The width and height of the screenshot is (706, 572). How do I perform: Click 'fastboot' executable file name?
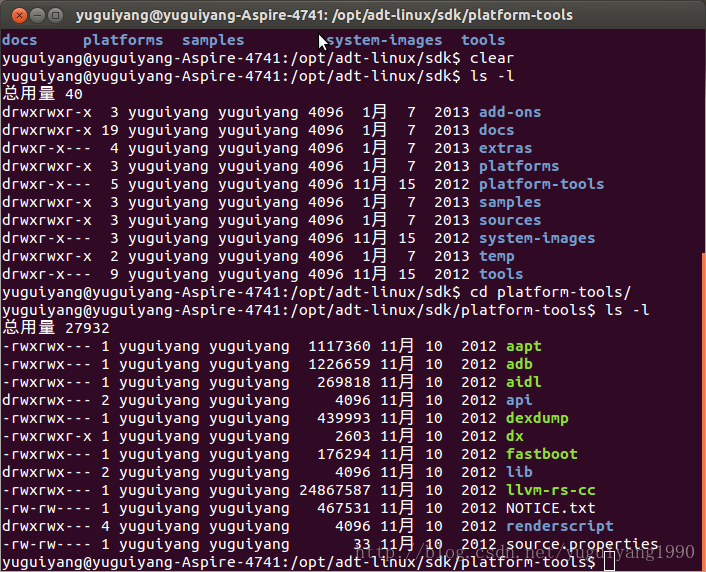coord(541,454)
